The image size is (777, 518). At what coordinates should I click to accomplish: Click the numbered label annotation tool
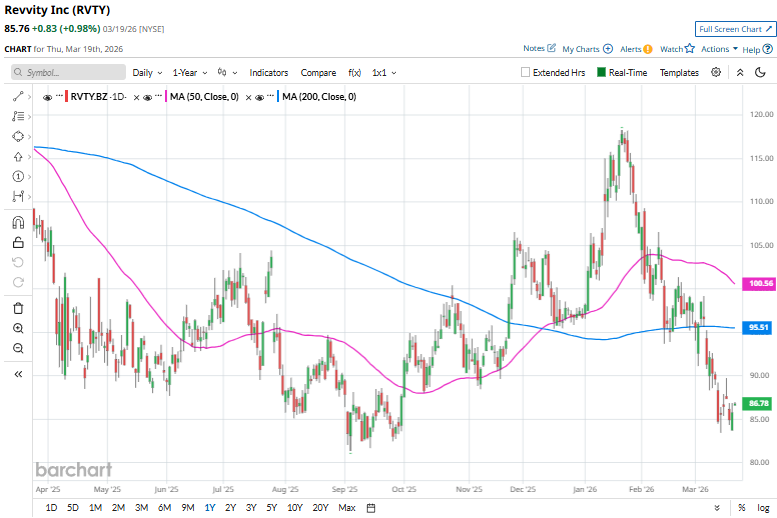(x=18, y=176)
